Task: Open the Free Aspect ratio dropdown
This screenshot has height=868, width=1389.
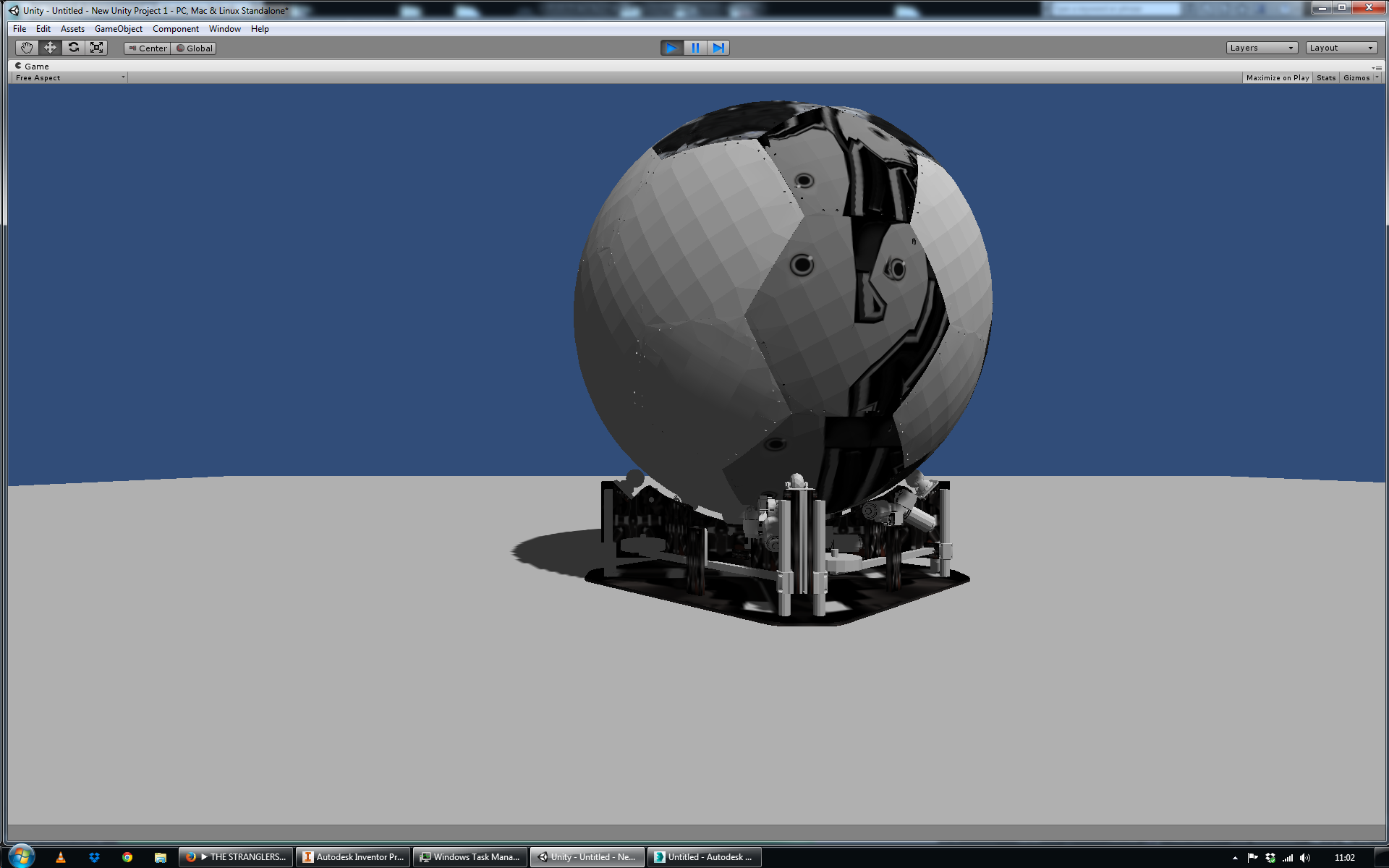Action: 70,77
